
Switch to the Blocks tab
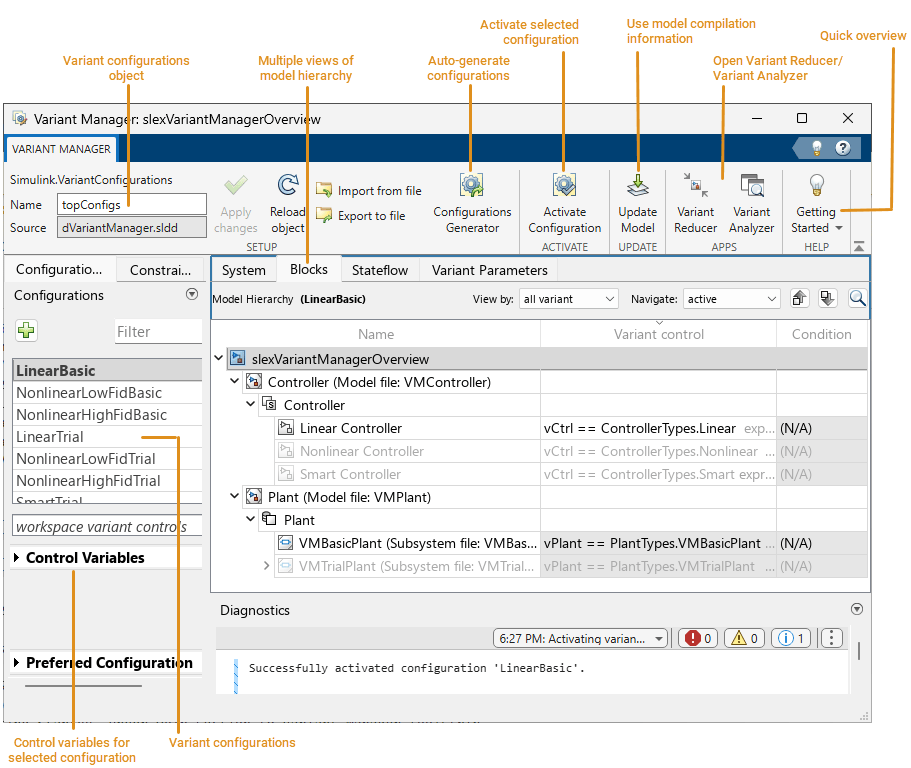pos(309,269)
